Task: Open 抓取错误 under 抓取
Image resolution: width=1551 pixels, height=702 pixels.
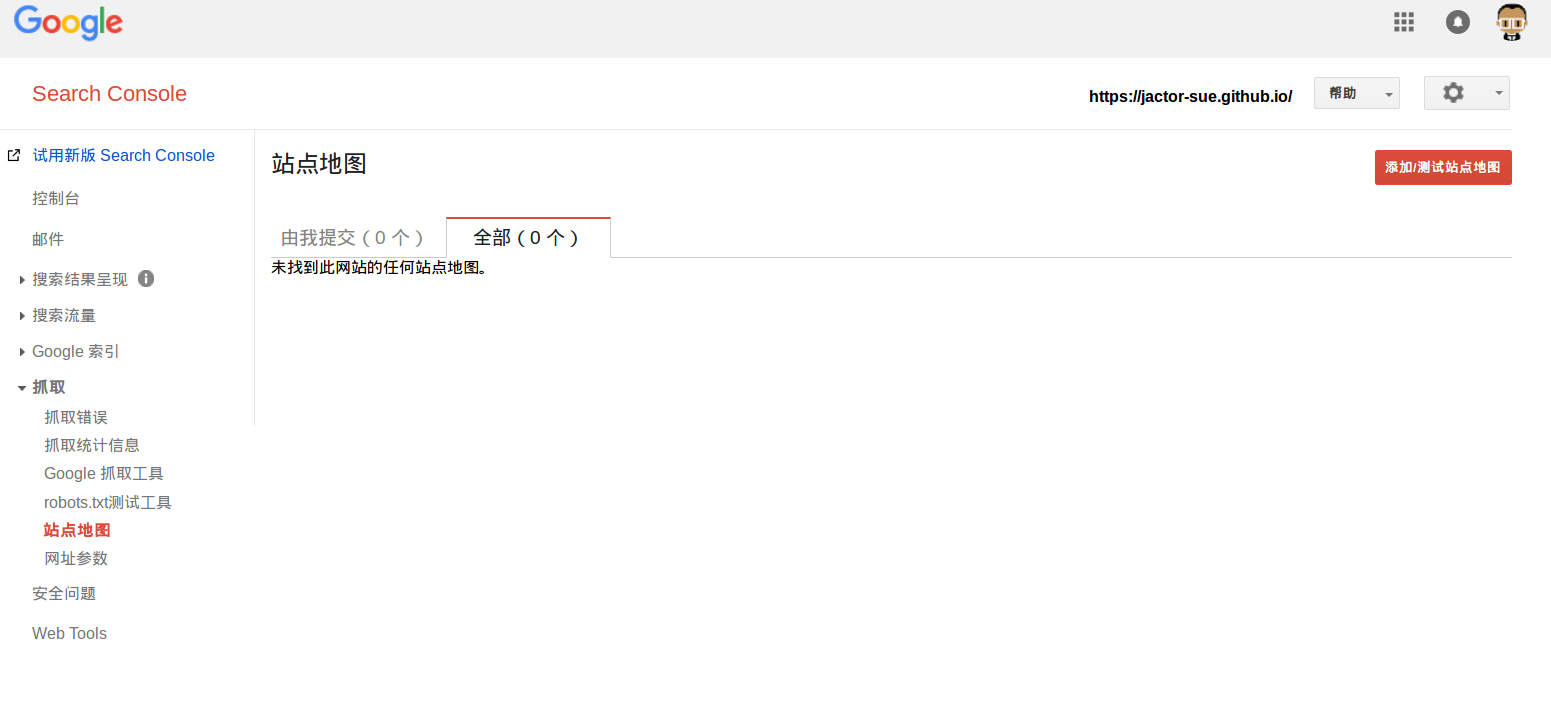Action: pyautogui.click(x=76, y=417)
